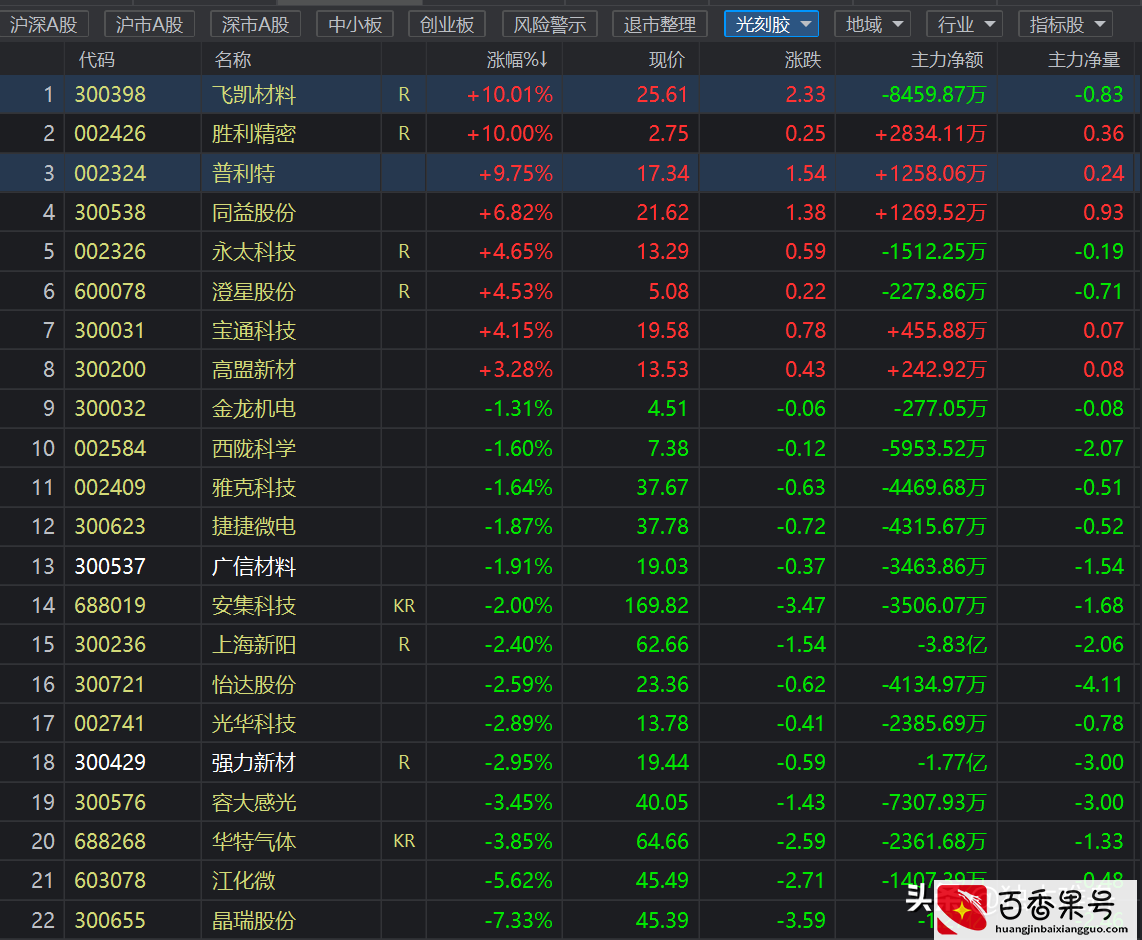Expand the 地域 dropdown
1142x940 pixels.
[873, 24]
